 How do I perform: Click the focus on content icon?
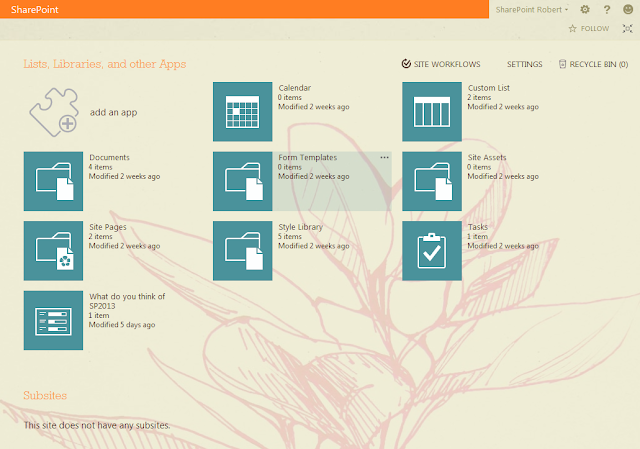[x=627, y=28]
